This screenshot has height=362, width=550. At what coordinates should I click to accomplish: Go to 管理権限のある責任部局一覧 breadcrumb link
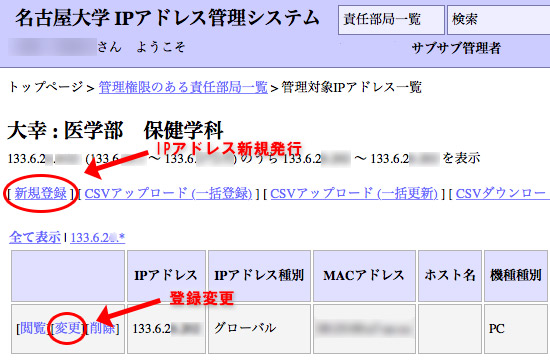(x=183, y=87)
